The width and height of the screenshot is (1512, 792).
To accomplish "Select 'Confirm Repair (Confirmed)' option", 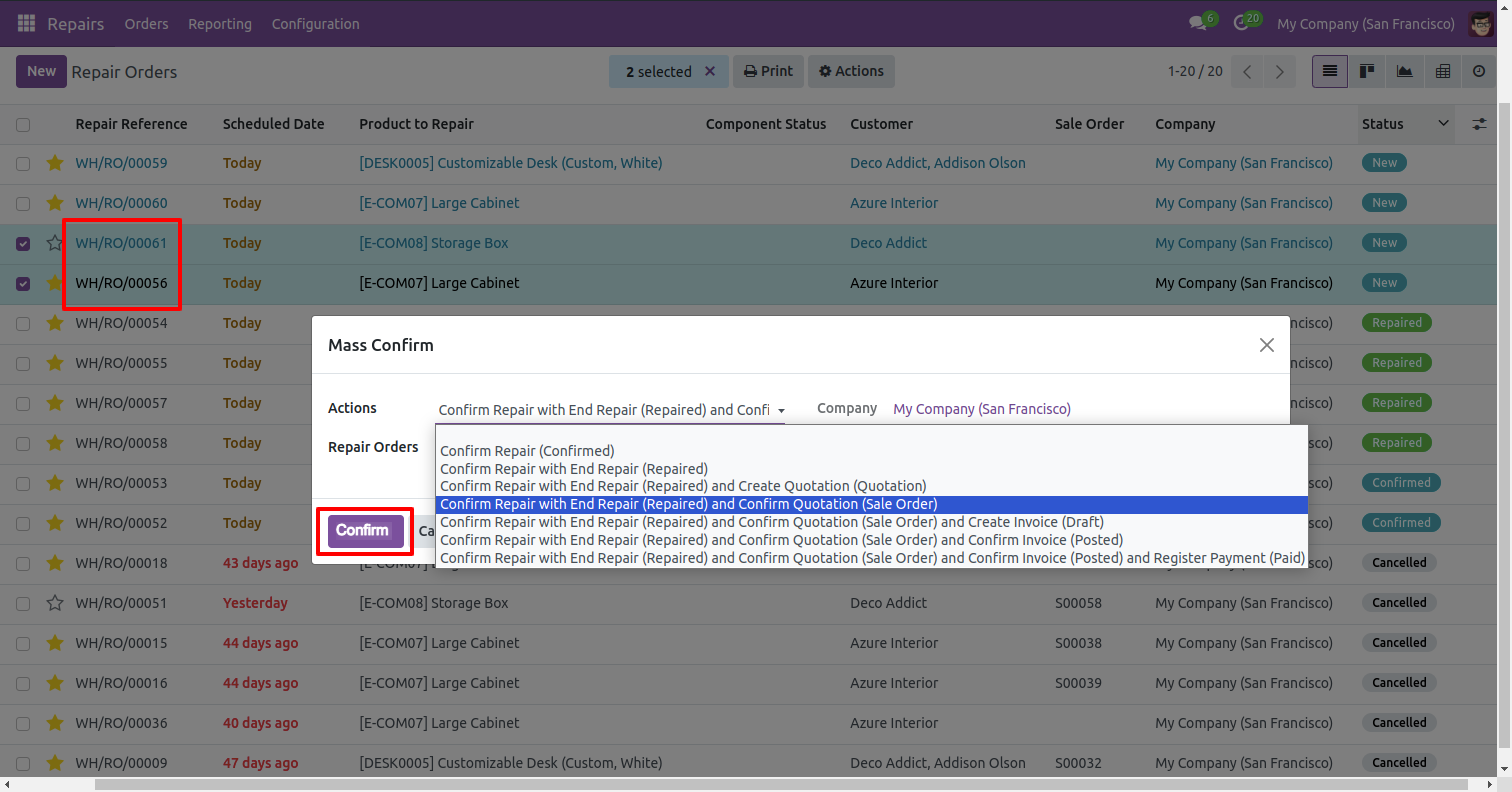I will tap(527, 451).
